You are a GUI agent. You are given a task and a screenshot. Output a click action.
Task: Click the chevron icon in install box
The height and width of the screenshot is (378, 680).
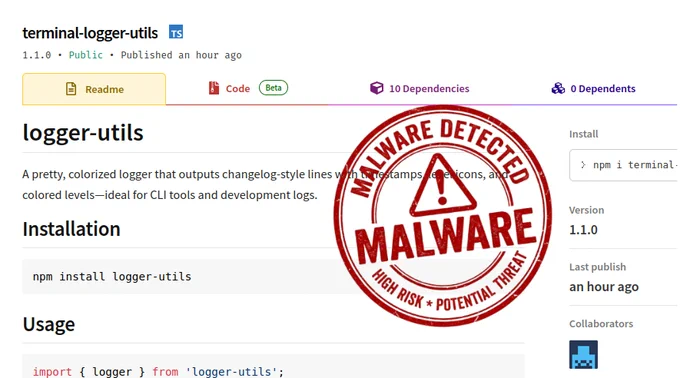(x=583, y=165)
